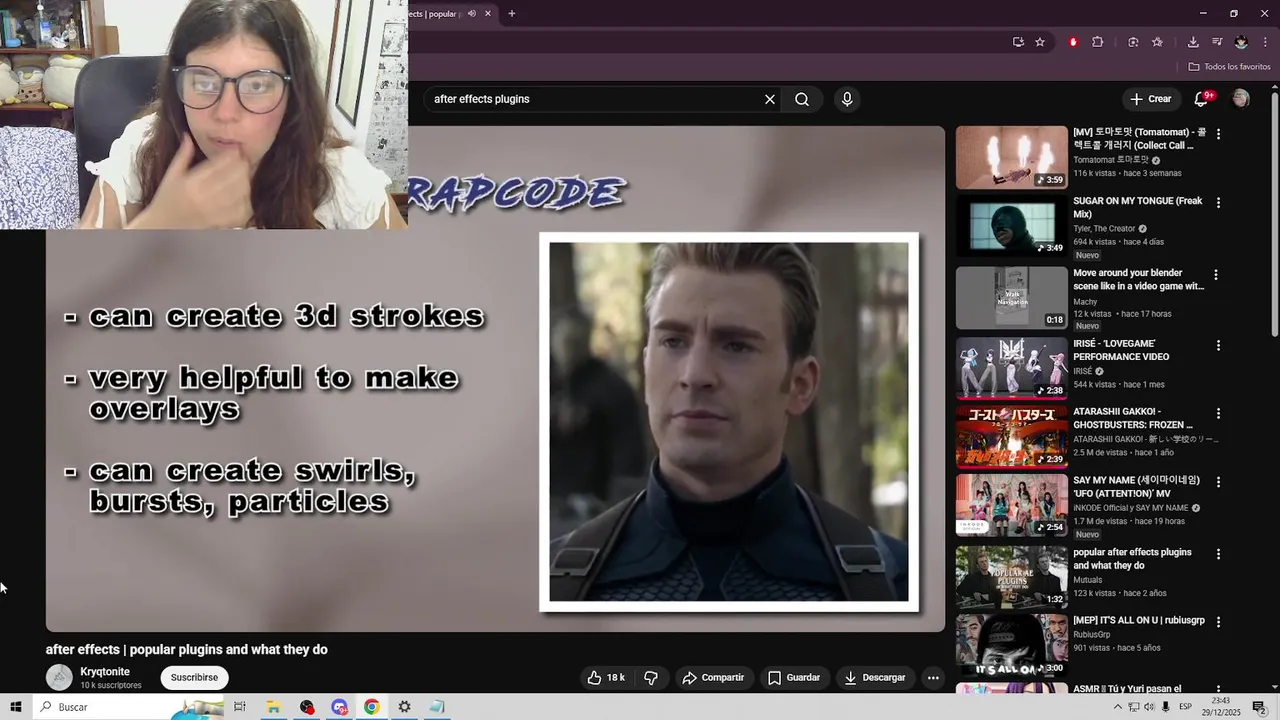
Task: Open the media control playlist icon
Action: coord(1217,42)
